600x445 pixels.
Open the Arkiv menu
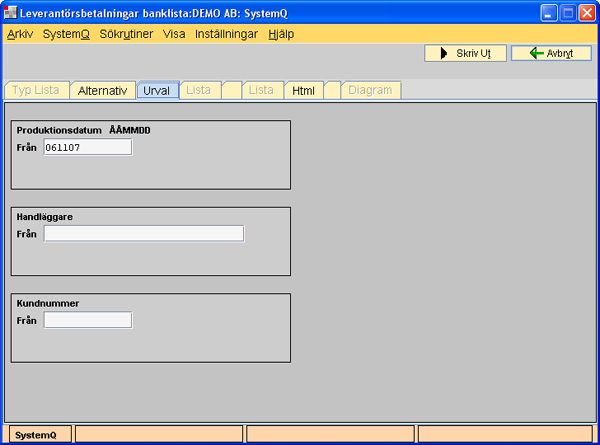(20, 33)
